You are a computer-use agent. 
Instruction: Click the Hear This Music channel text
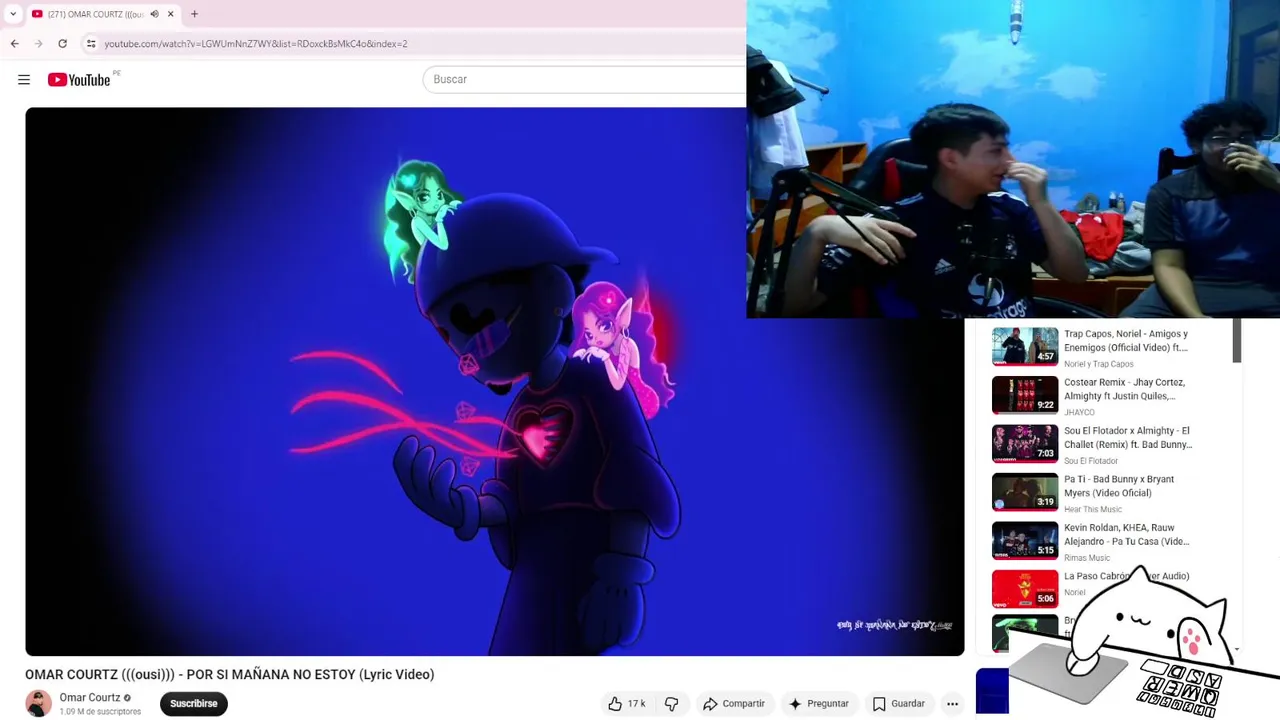click(x=1093, y=509)
